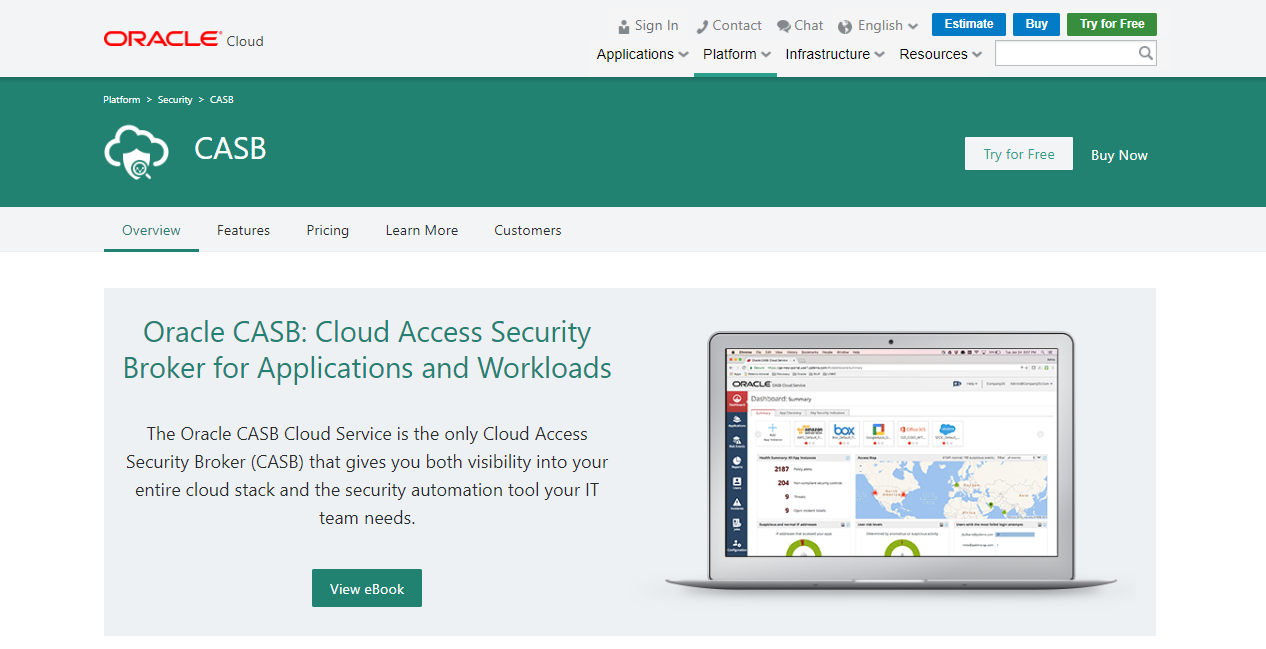Go to Platform breadcrumb
The height and width of the screenshot is (649, 1266).
coord(122,100)
